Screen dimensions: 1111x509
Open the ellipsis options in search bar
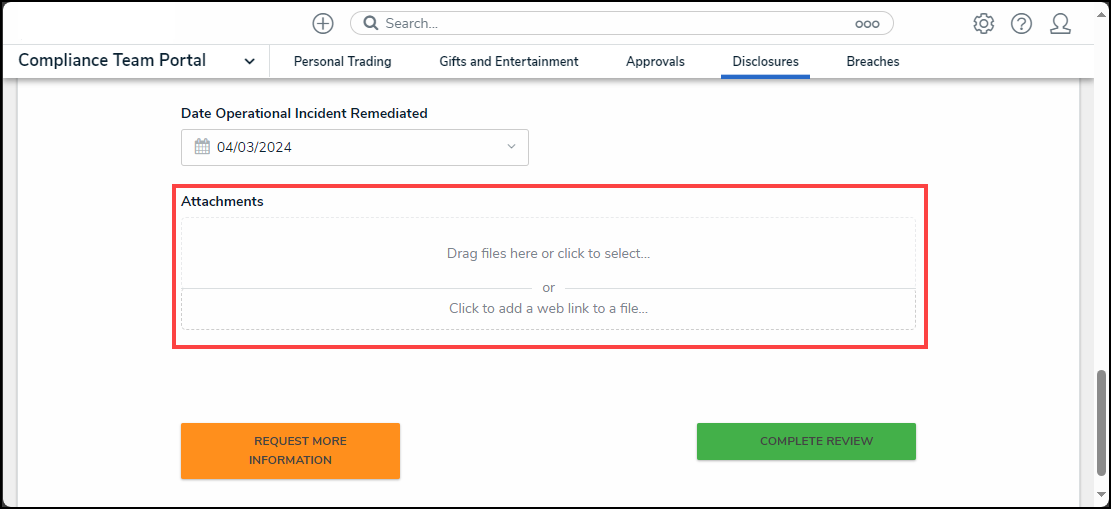(866, 23)
